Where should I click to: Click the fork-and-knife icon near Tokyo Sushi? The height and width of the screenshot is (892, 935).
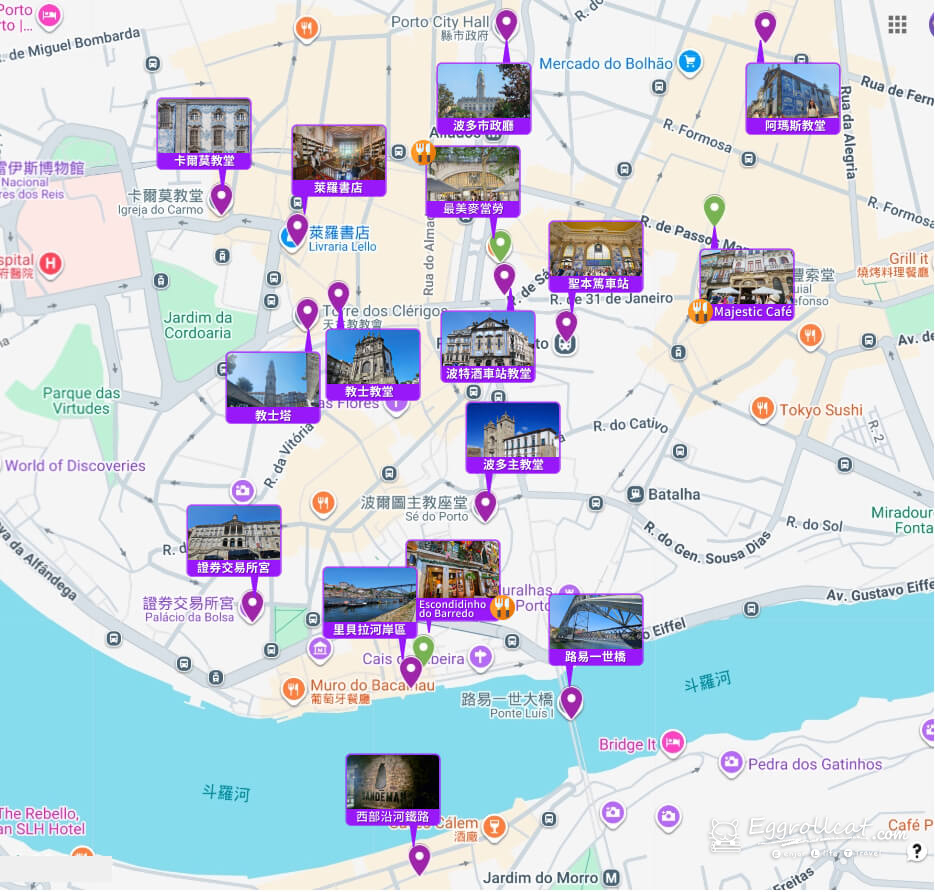coord(762,410)
